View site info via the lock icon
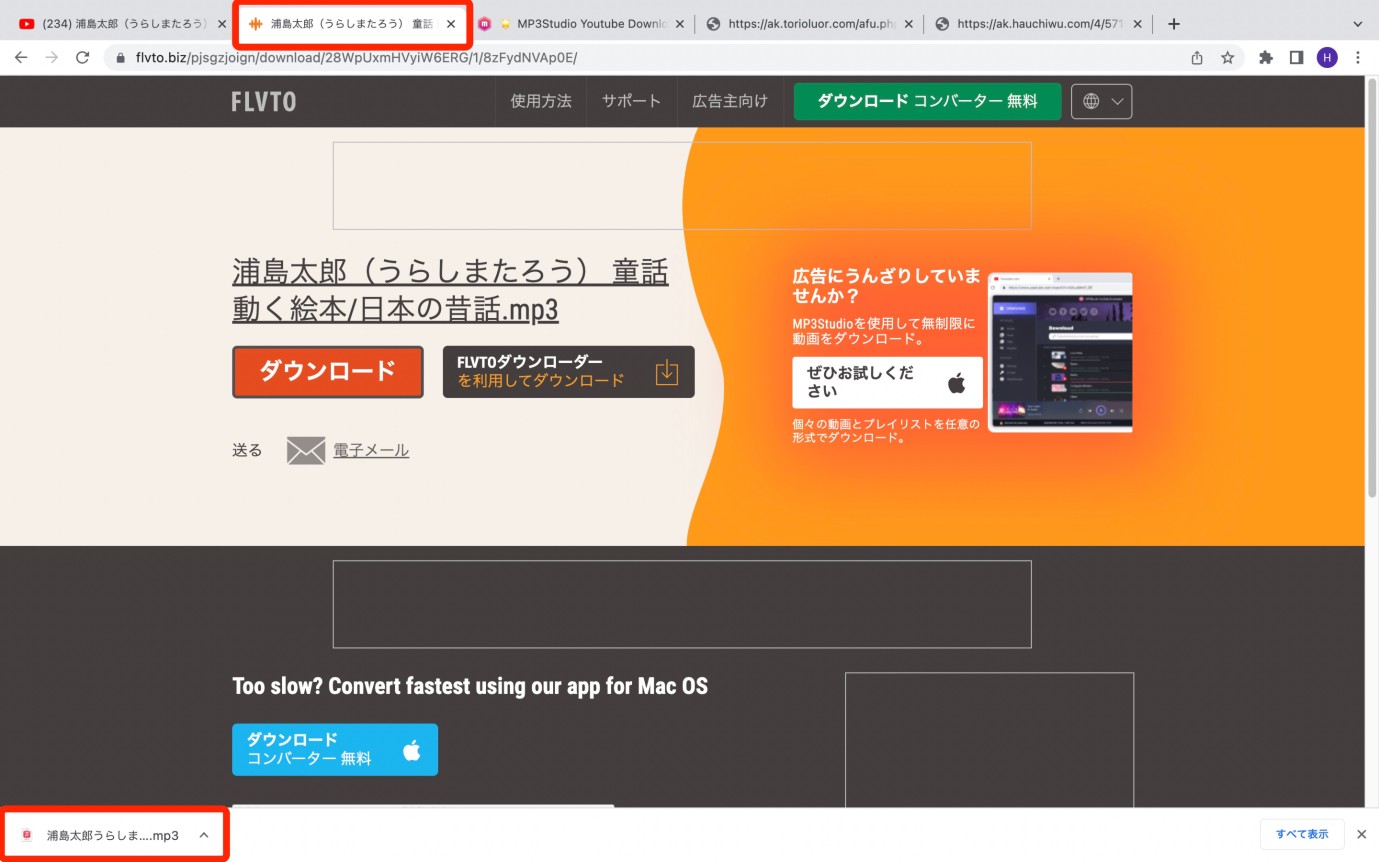 tap(122, 58)
